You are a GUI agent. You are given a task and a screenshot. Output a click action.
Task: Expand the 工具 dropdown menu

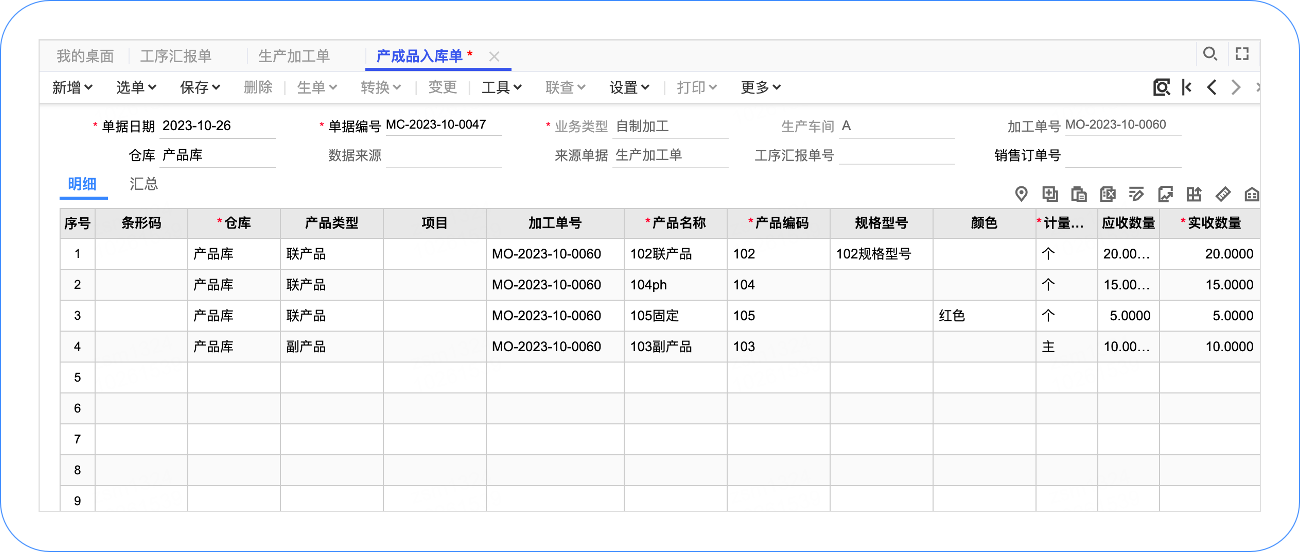502,88
